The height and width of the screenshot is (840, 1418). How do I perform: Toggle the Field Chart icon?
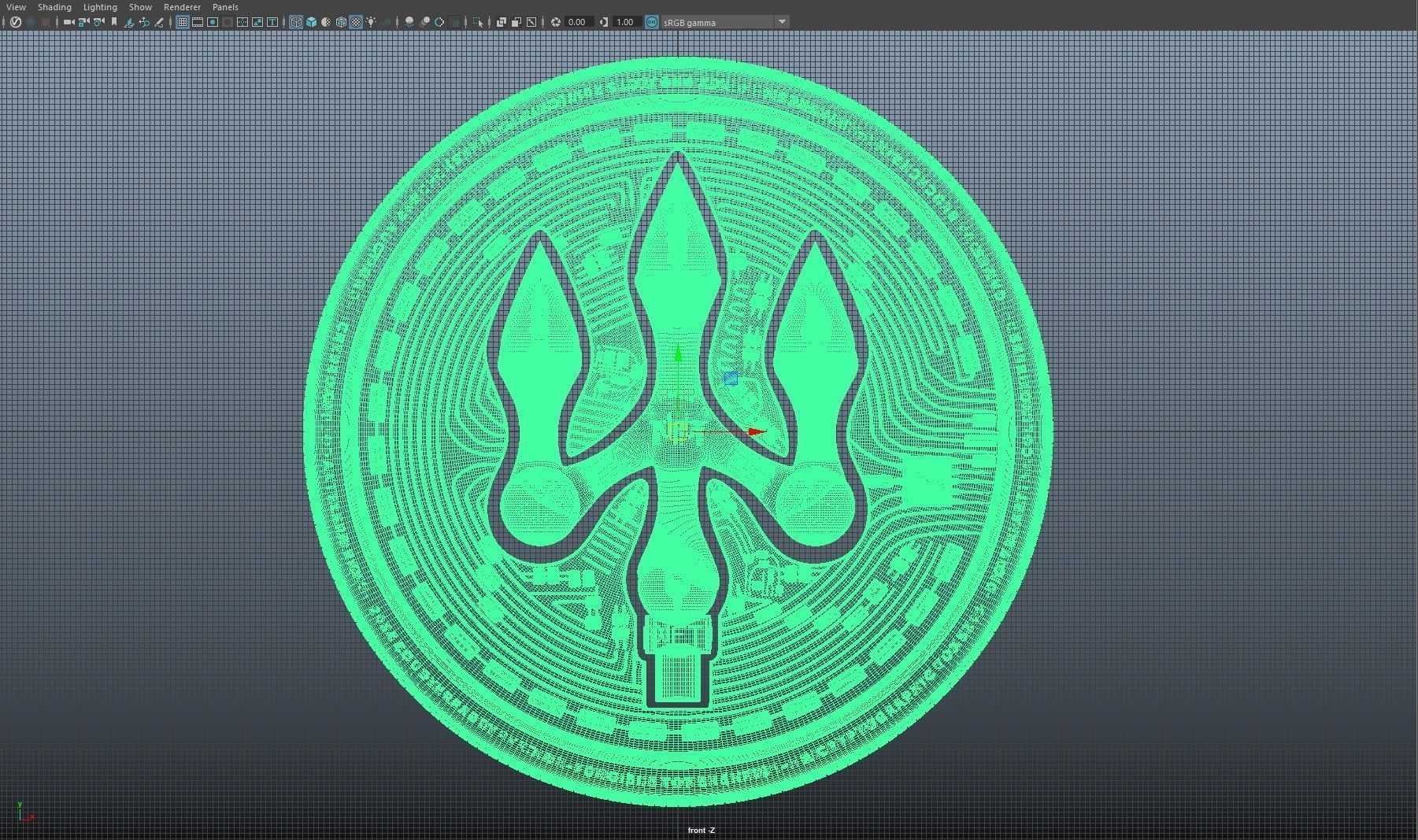click(243, 22)
